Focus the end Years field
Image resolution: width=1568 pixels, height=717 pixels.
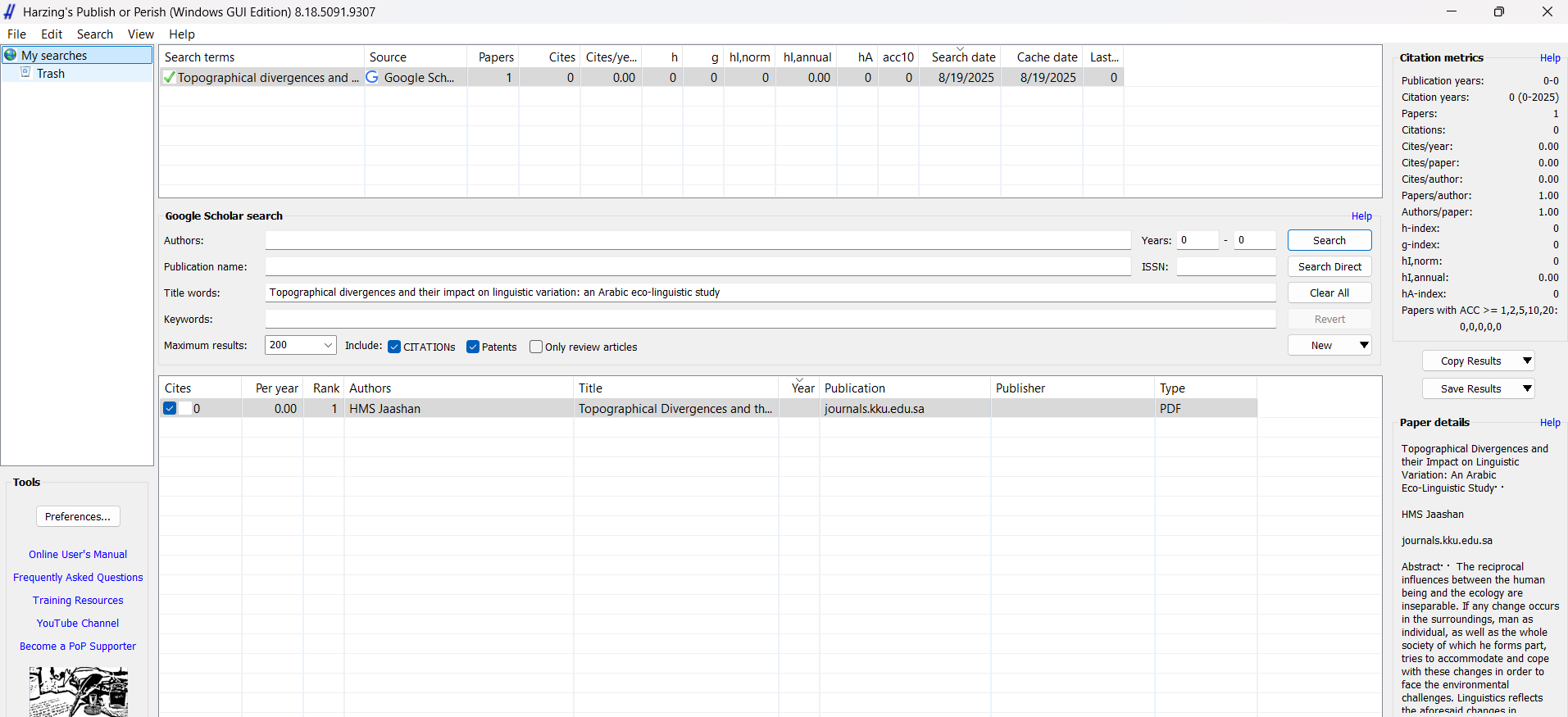point(1255,240)
